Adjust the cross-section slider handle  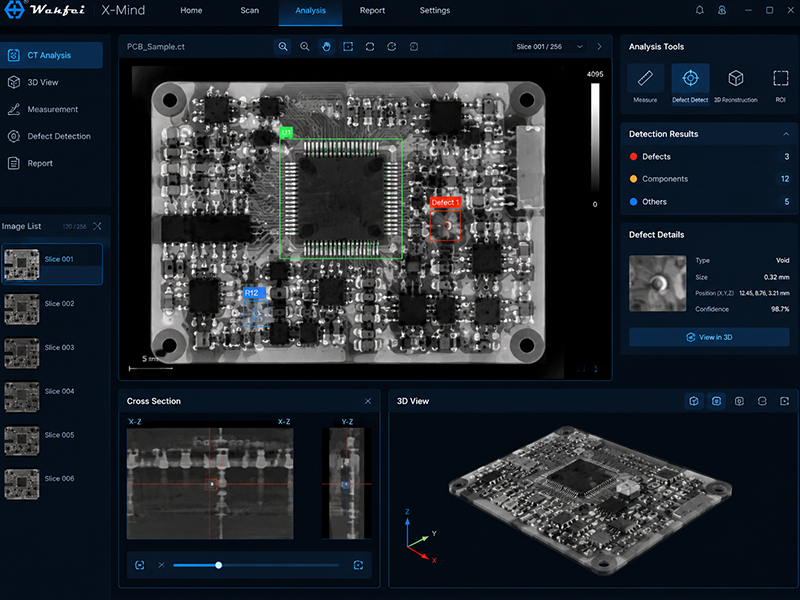(x=218, y=565)
